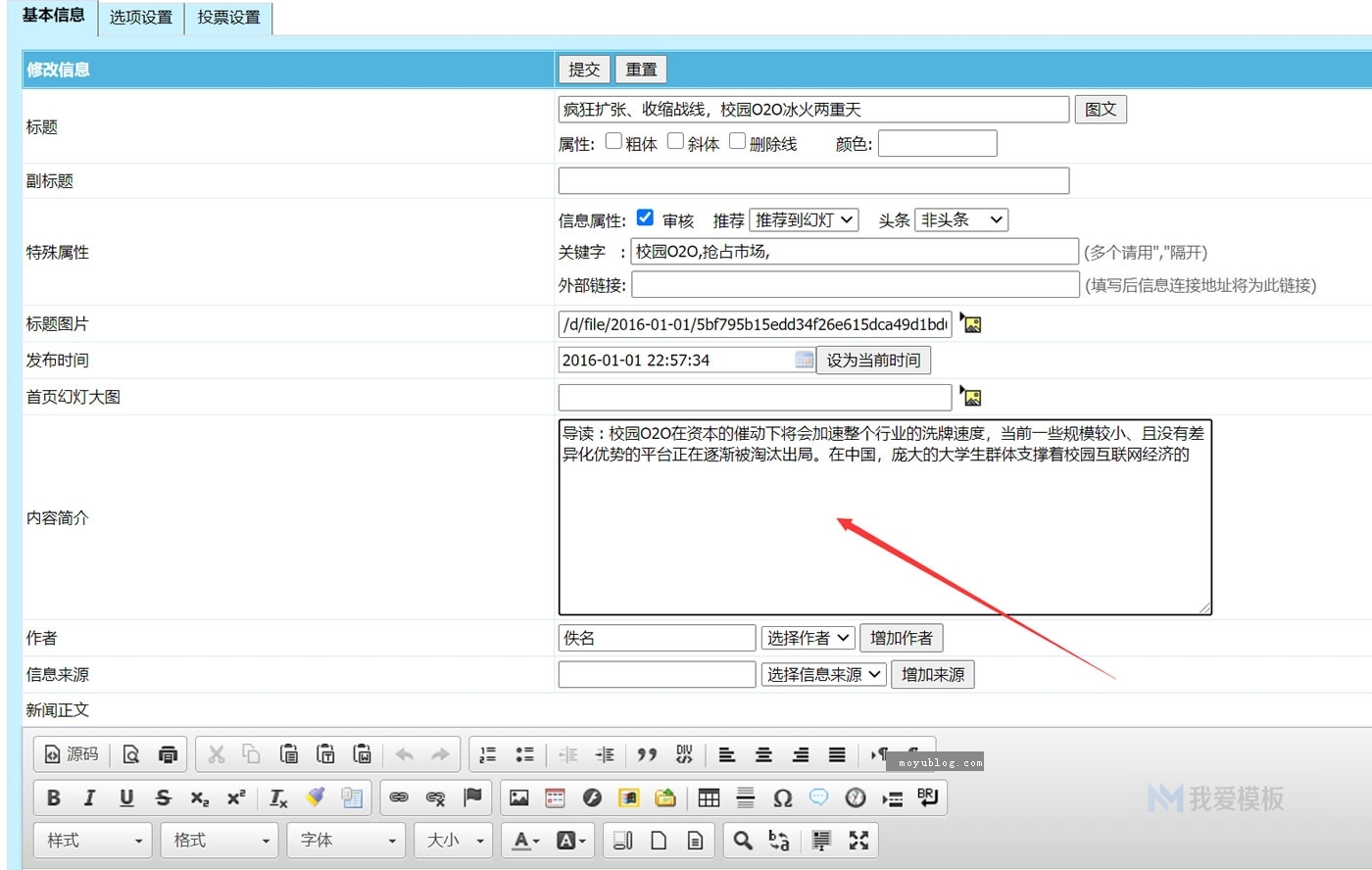Click the replace icon
1372x870 pixels.
[779, 840]
